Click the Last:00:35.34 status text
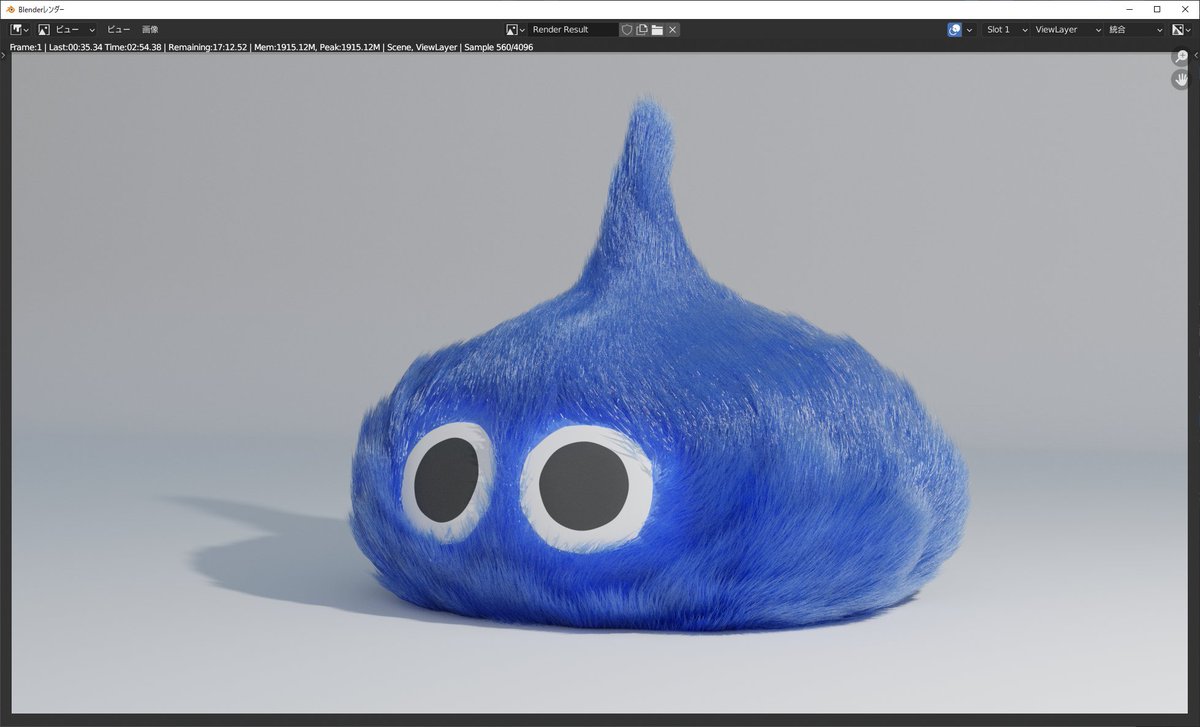Screen dimensions: 1200x727 click(x=75, y=47)
